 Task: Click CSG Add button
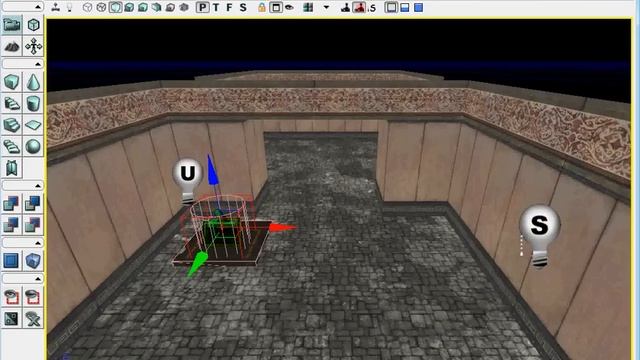(11, 203)
